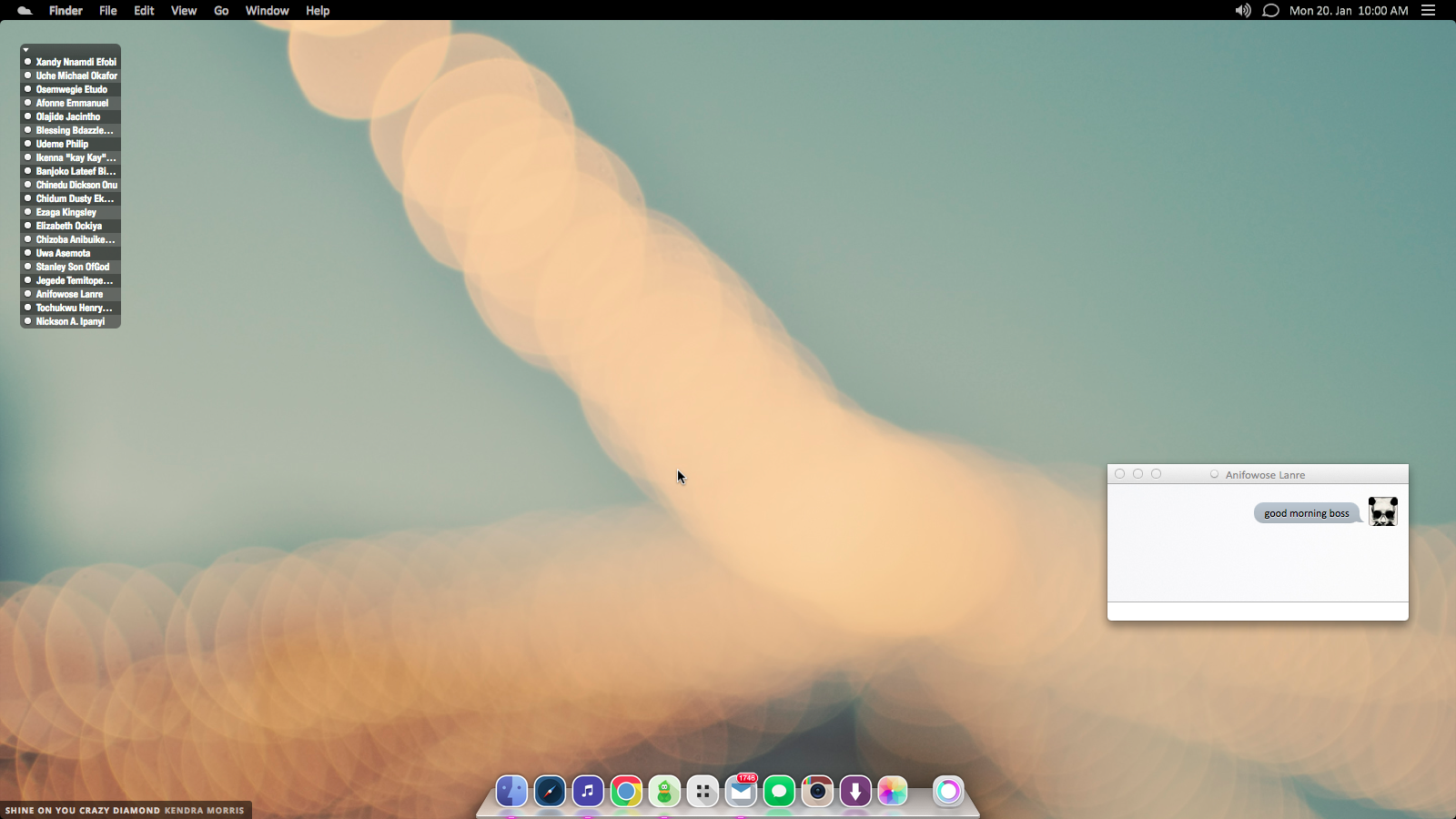Click the chat bubble menu bar icon
This screenshot has height=819, width=1456.
coord(1271,11)
